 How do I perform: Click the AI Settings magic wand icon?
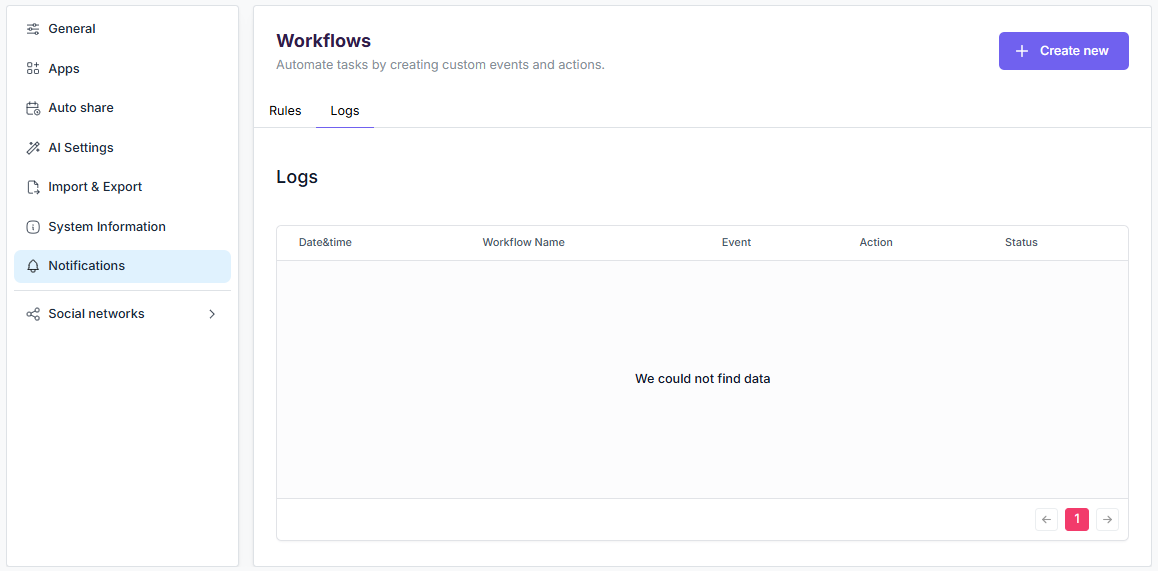(x=33, y=148)
